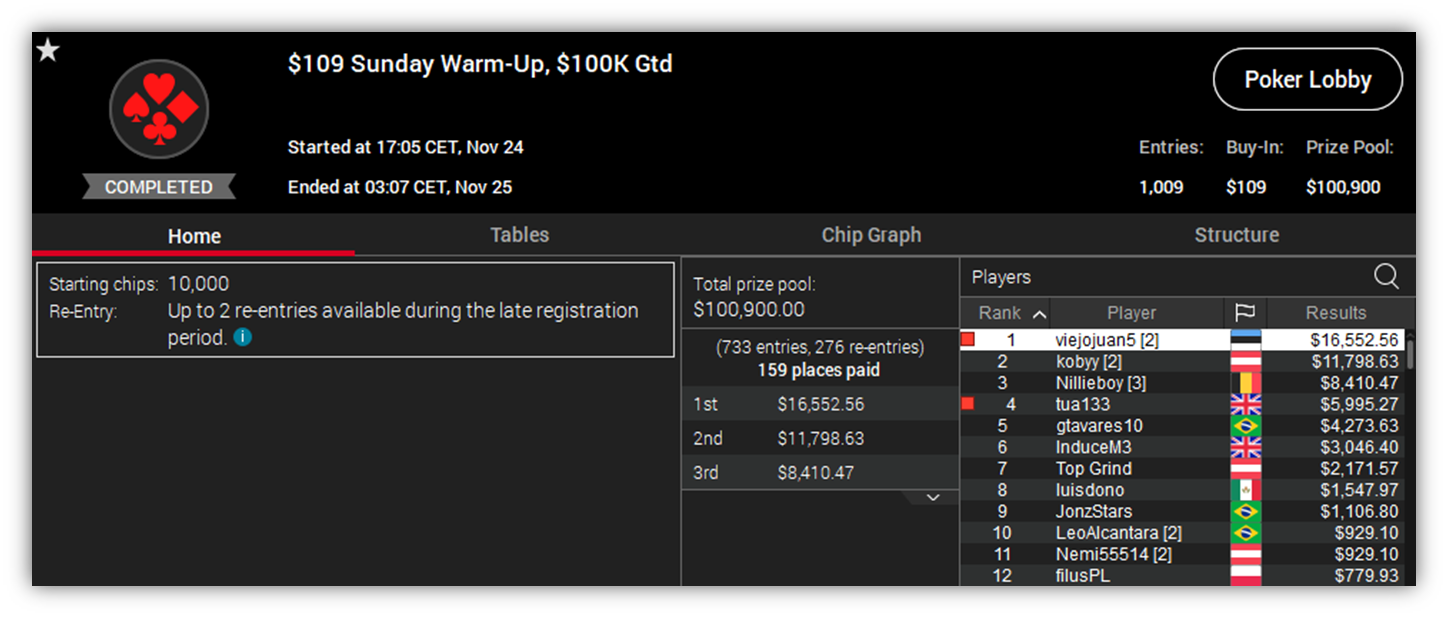1448x618 pixels.
Task: Sort by the country flag column
Action: [x=1245, y=313]
